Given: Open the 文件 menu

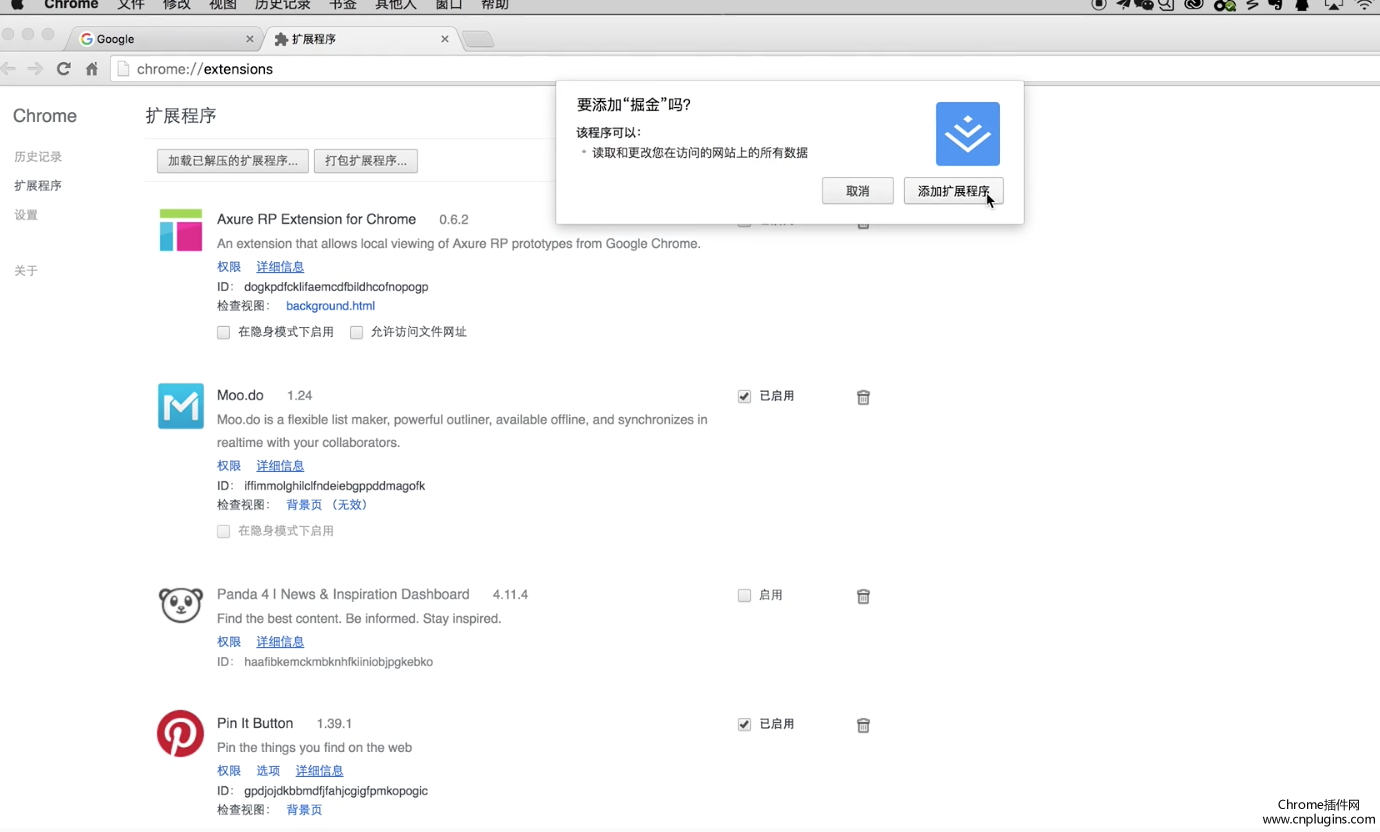Looking at the screenshot, I should pyautogui.click(x=131, y=5).
